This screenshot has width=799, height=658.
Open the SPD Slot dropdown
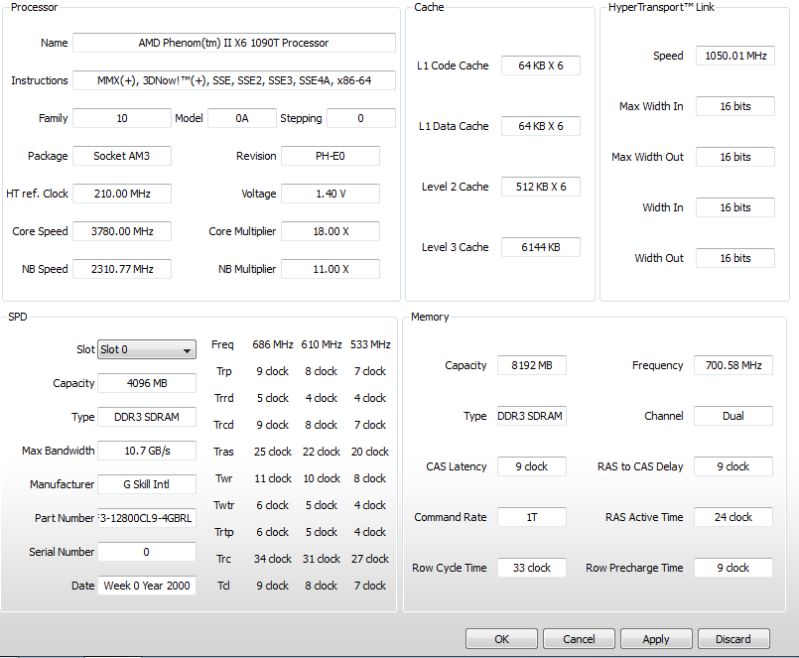tap(147, 350)
